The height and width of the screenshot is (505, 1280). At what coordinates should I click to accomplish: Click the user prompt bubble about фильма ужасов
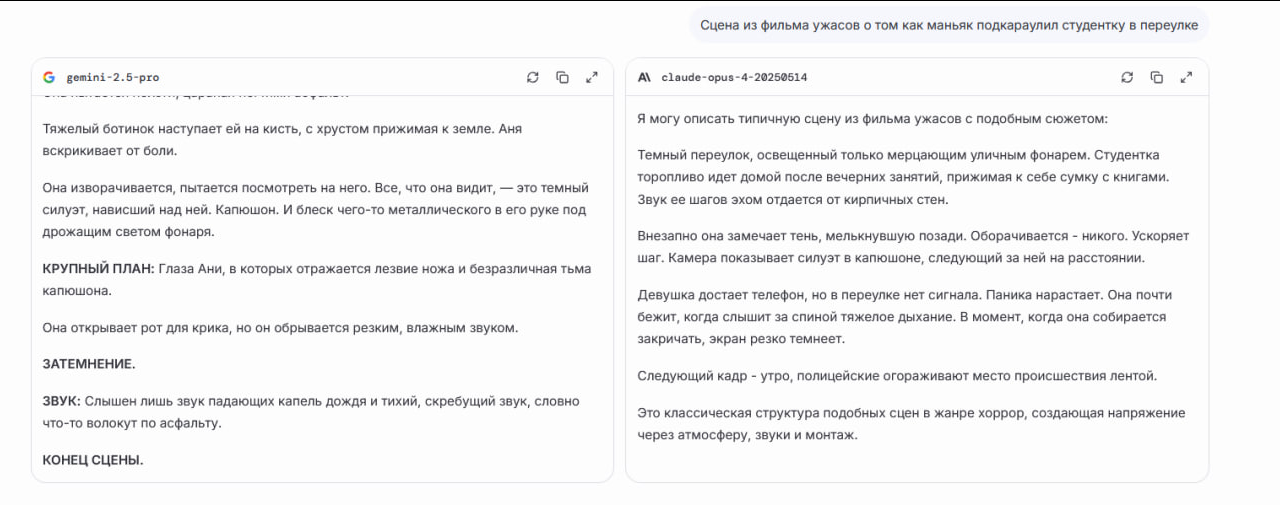click(949, 25)
